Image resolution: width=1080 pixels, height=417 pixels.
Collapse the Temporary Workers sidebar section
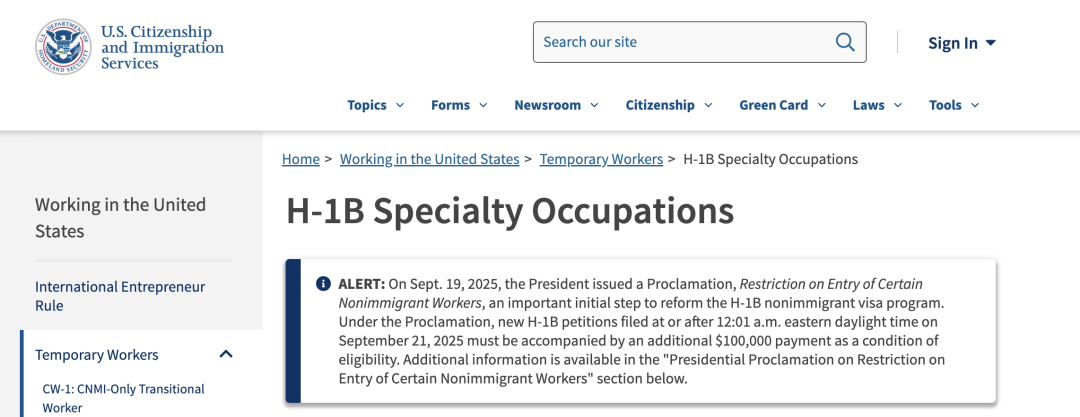[226, 355]
